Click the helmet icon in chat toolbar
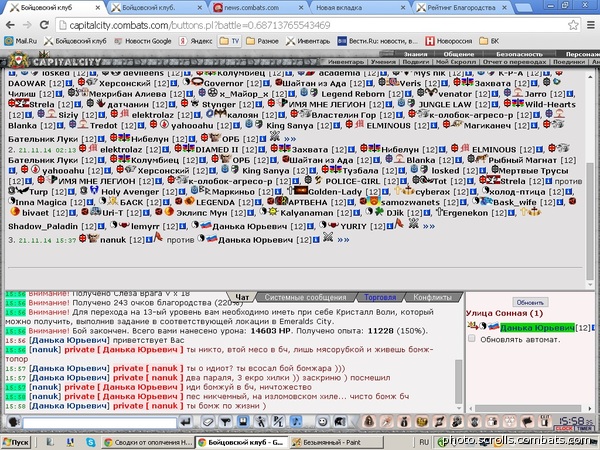The height and width of the screenshot is (450, 600). point(339,422)
